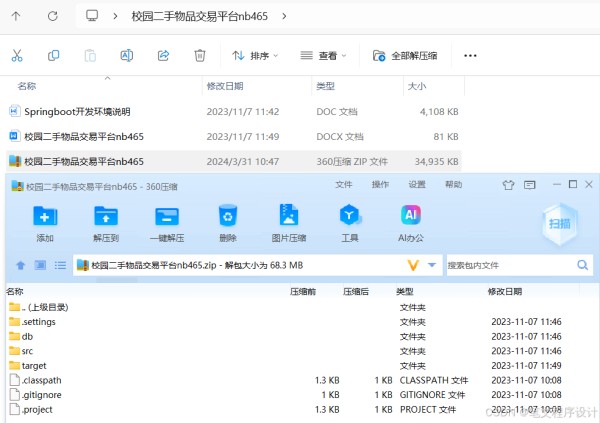Click the This PC monitor icon in address bar
The image size is (600, 423).
92,16
